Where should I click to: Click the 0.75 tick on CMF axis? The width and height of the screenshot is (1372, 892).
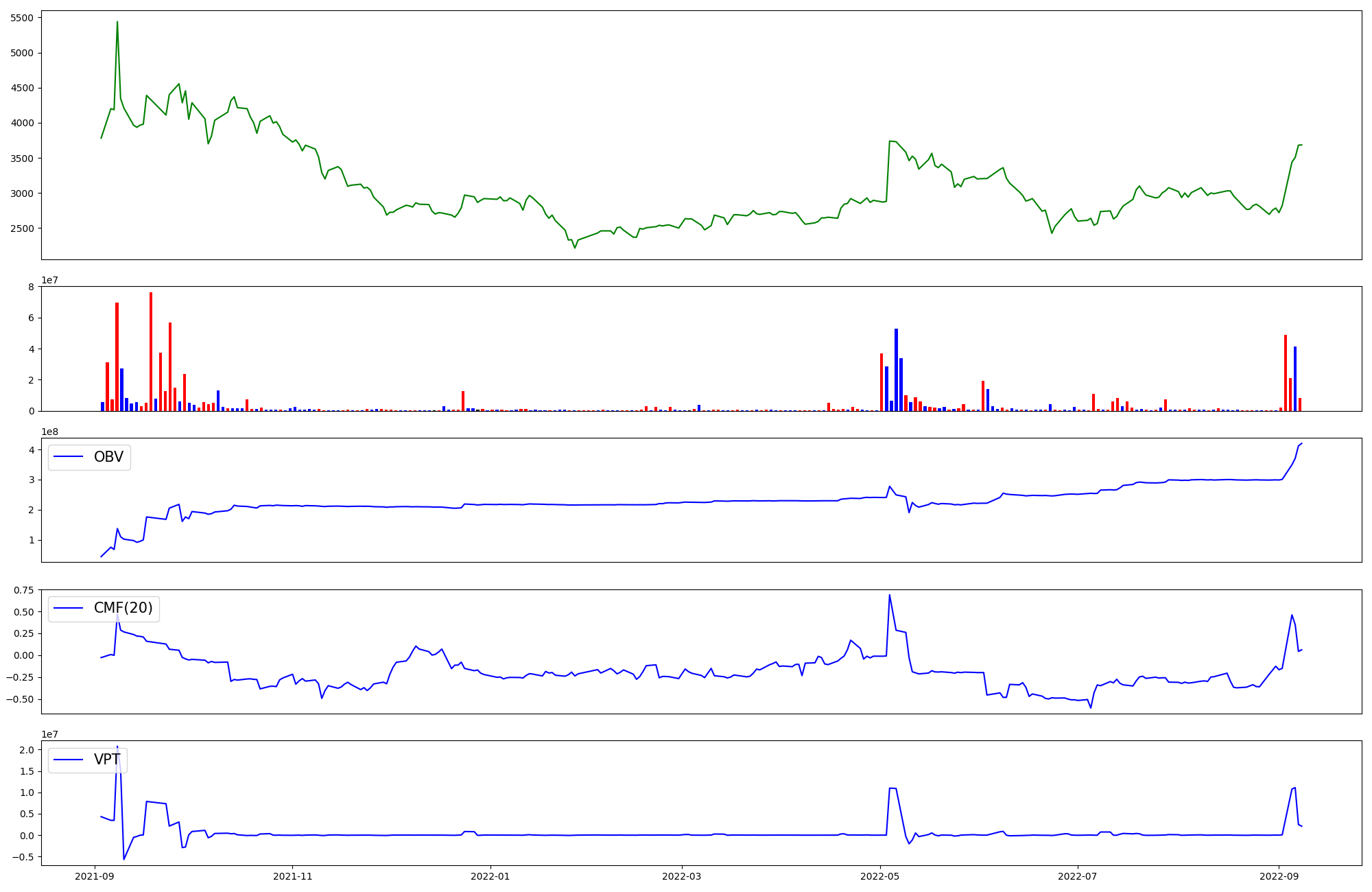click(x=23, y=590)
